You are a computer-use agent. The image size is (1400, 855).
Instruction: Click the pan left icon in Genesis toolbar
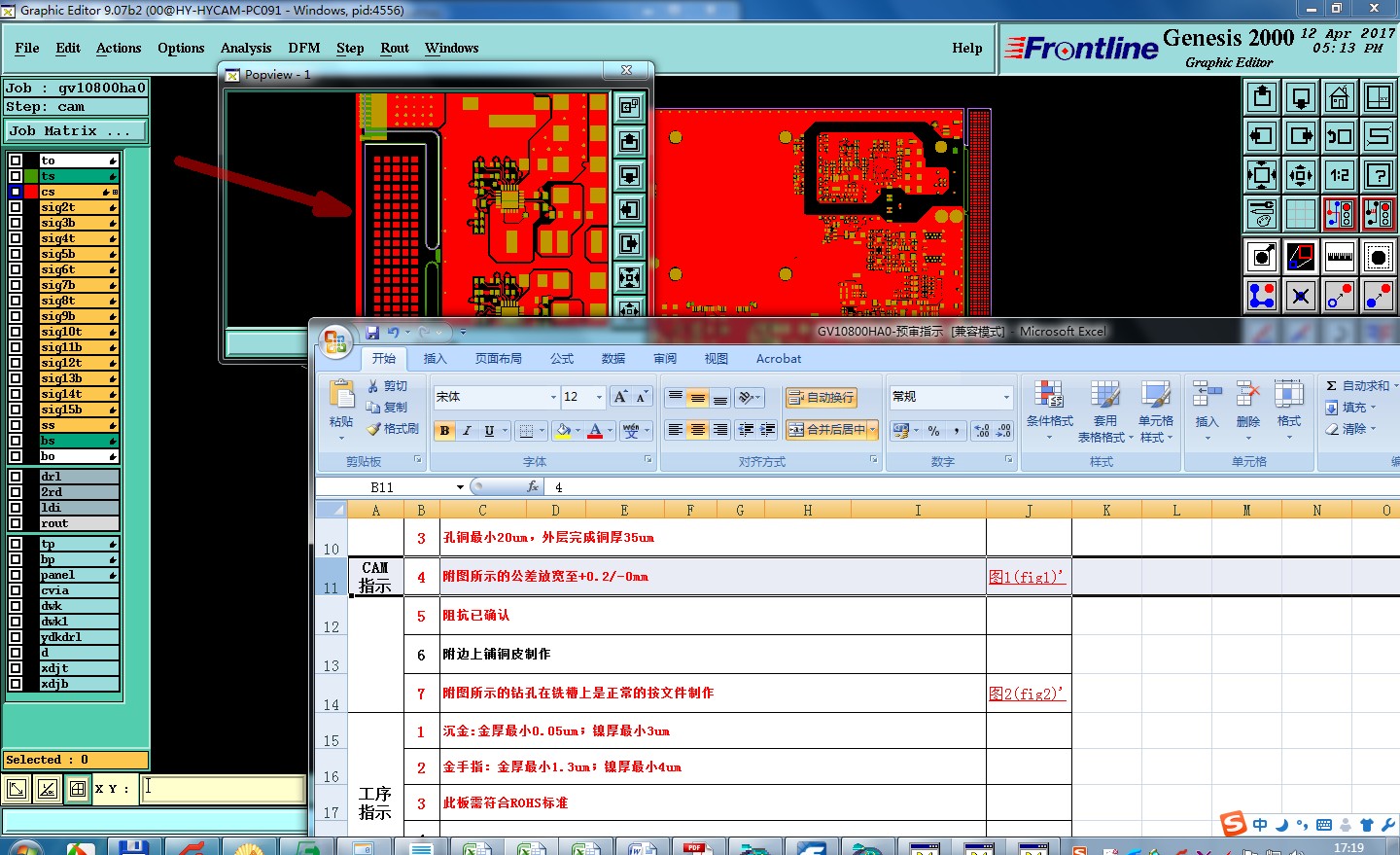tap(1262, 136)
